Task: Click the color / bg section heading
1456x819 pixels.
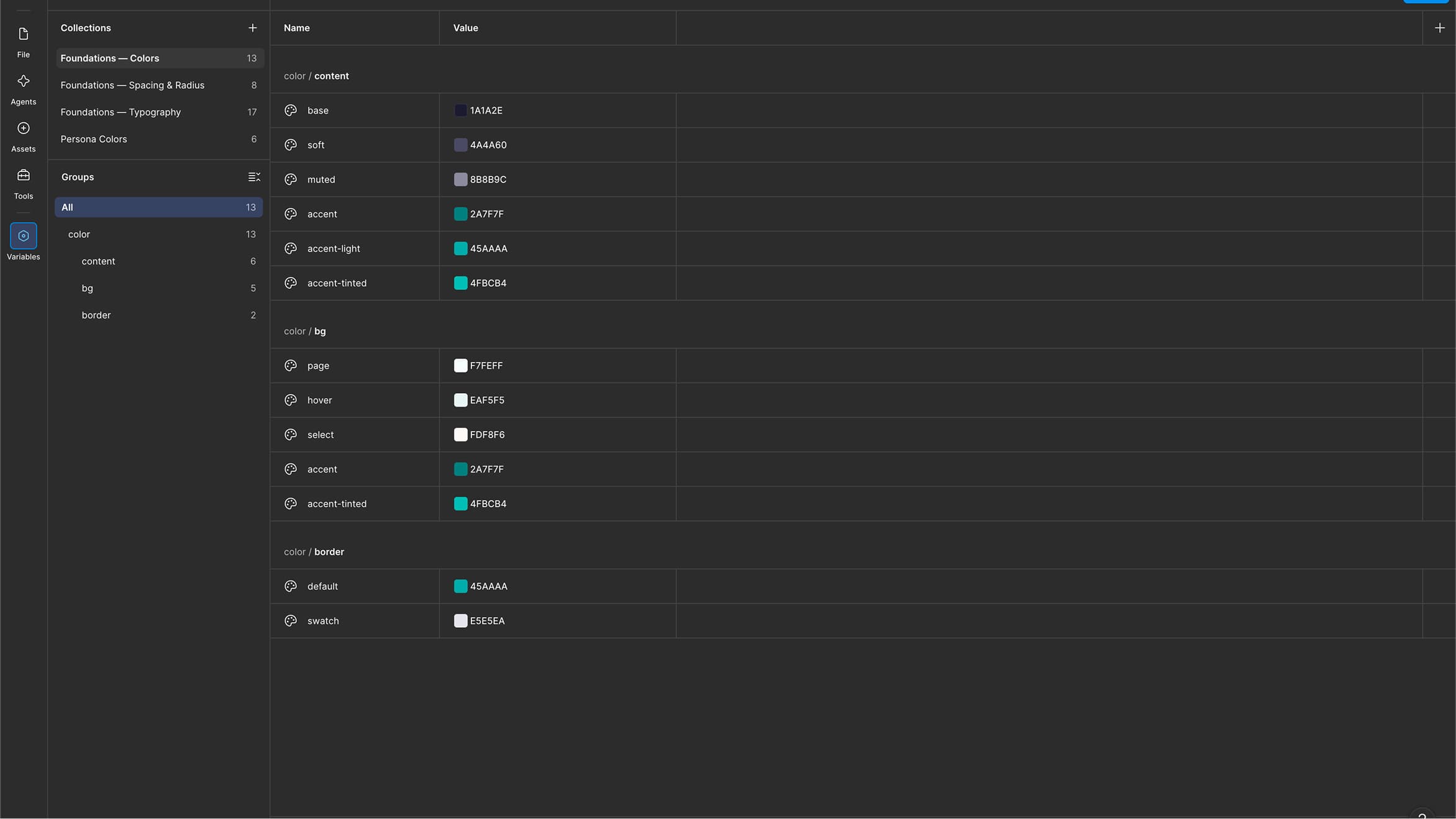Action: click(x=304, y=332)
